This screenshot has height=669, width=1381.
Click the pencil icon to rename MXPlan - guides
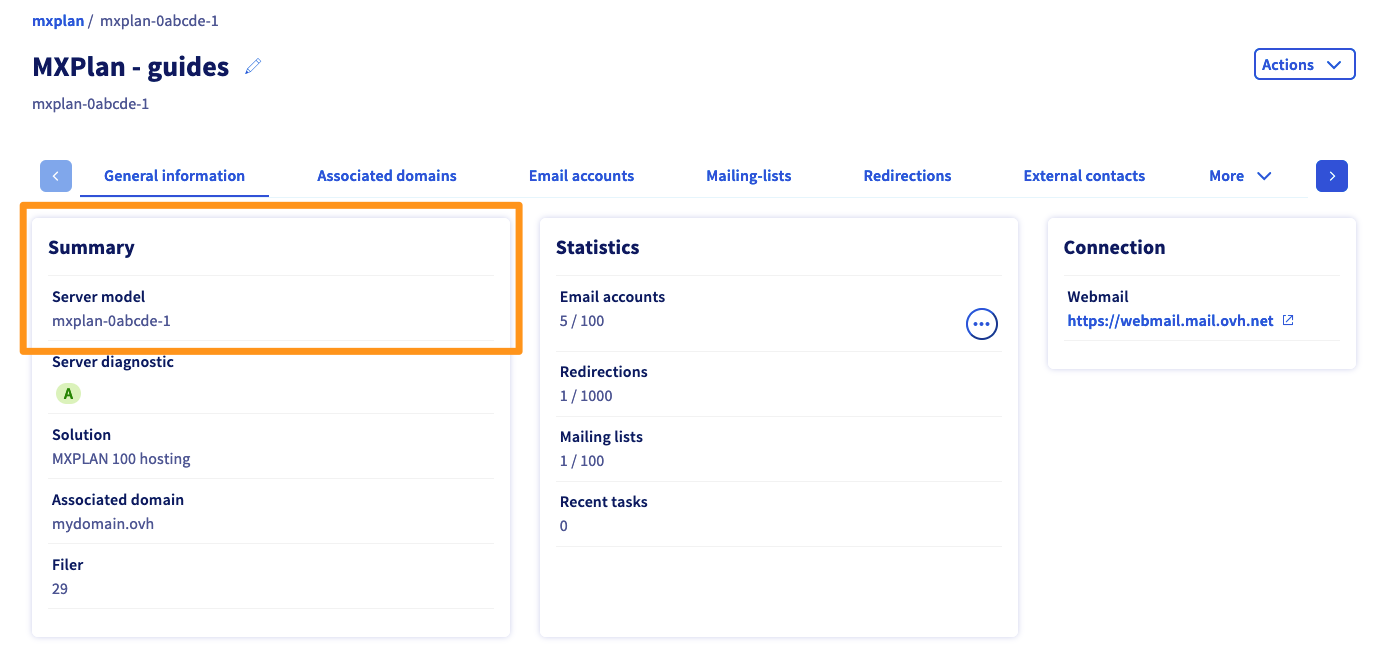pyautogui.click(x=253, y=67)
